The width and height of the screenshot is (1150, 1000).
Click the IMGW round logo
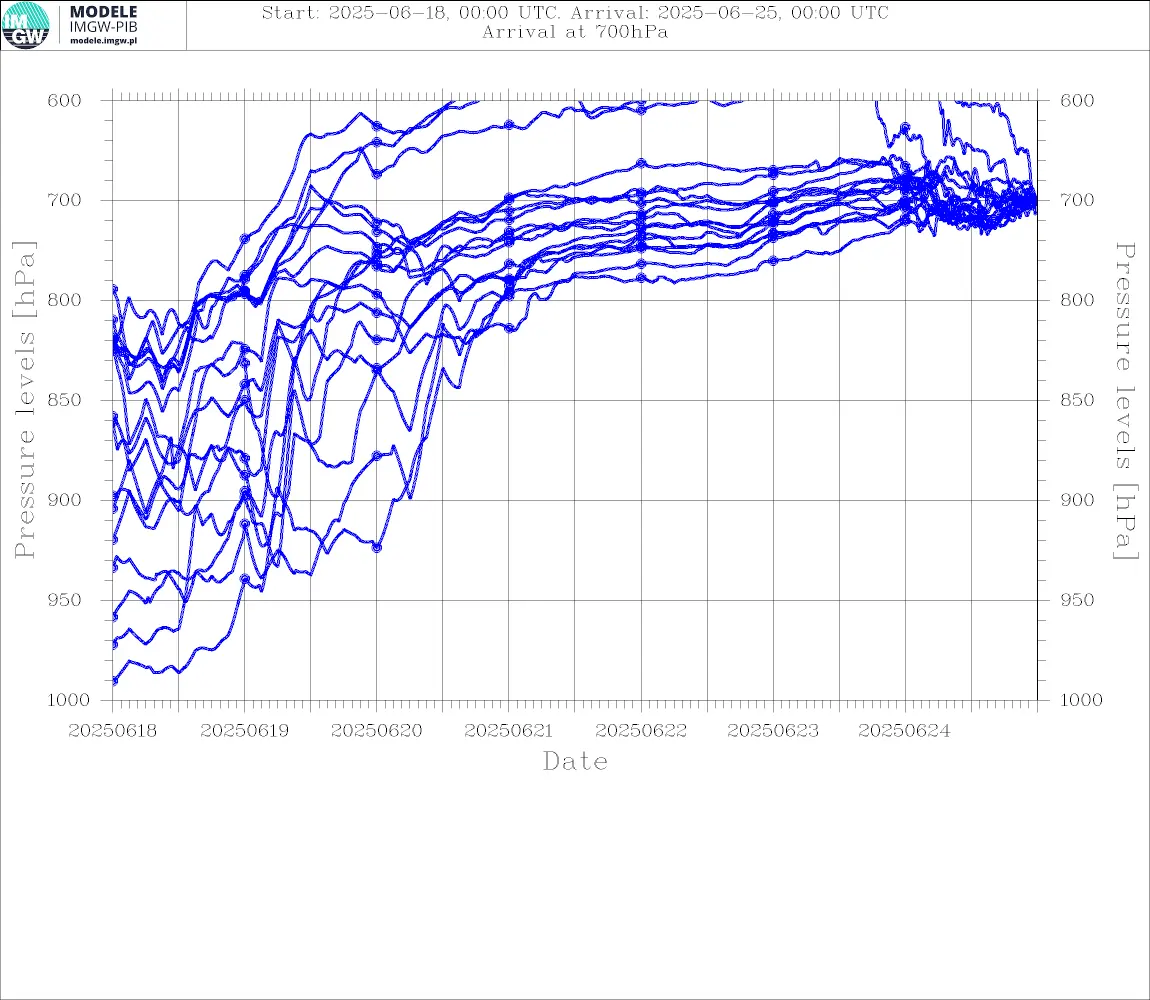(26, 26)
